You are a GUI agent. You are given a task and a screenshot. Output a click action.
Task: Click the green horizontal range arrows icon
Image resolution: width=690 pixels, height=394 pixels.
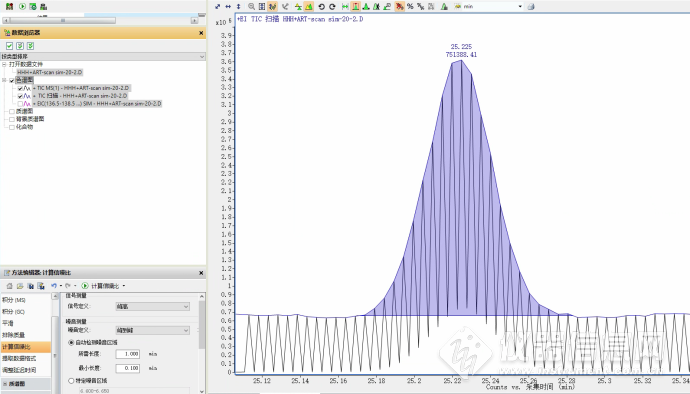(x=345, y=7)
